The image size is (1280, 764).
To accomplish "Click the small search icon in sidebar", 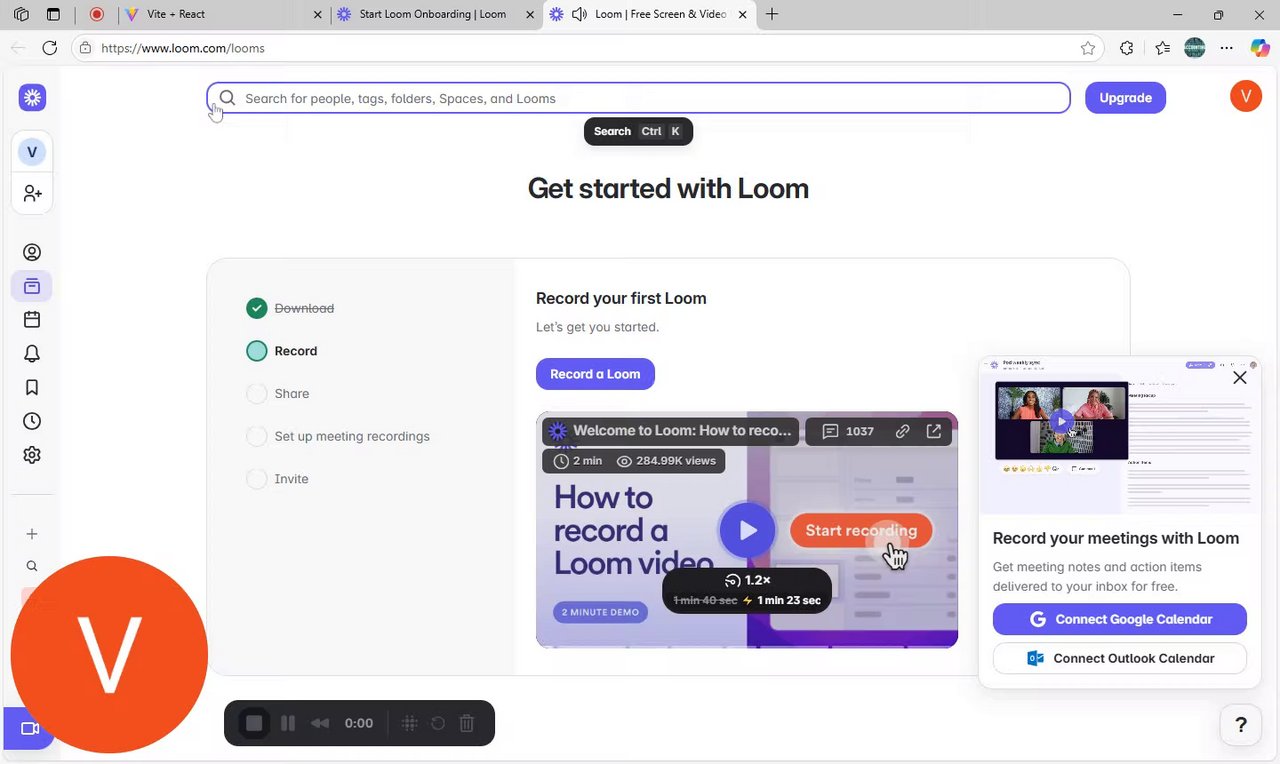I will pyautogui.click(x=32, y=566).
